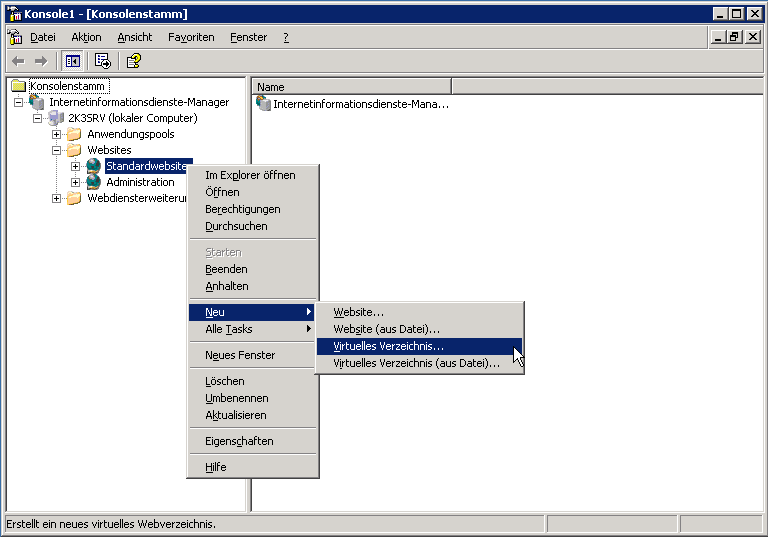
Task: Open the Fenster menu
Action: click(249, 37)
